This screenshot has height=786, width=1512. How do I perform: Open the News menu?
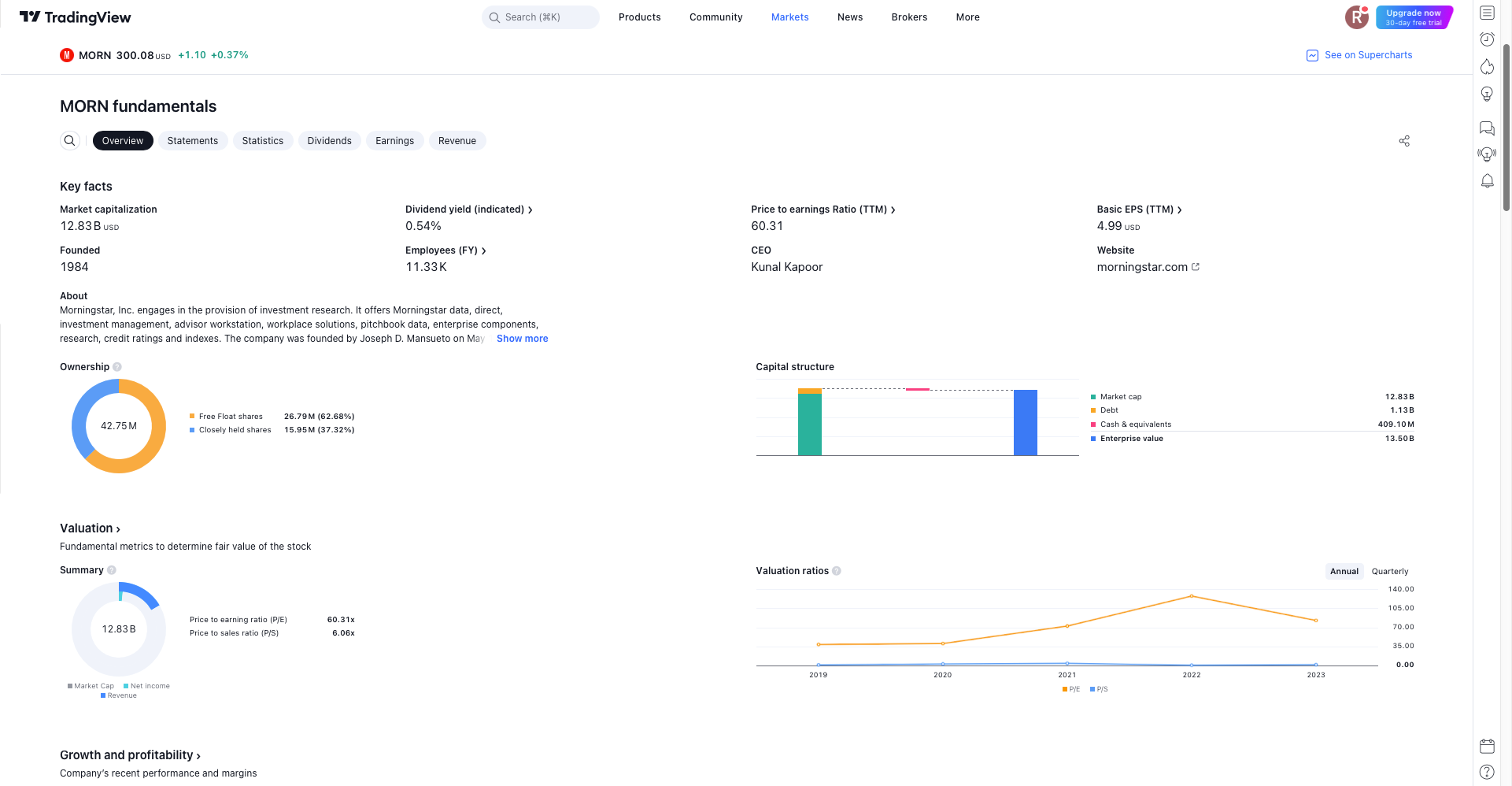click(x=850, y=17)
